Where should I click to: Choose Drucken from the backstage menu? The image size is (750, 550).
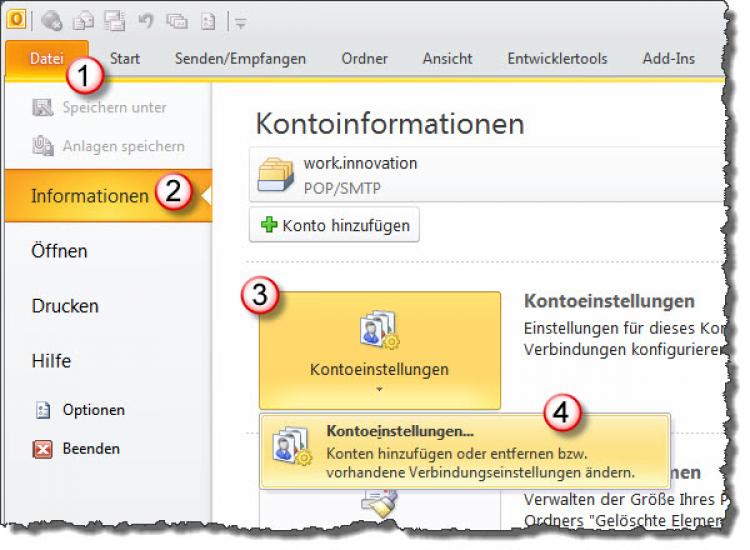(x=64, y=306)
